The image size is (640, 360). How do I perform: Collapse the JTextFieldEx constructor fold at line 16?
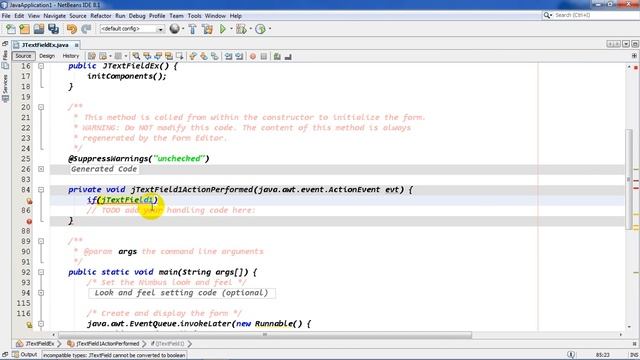pyautogui.click(x=41, y=66)
